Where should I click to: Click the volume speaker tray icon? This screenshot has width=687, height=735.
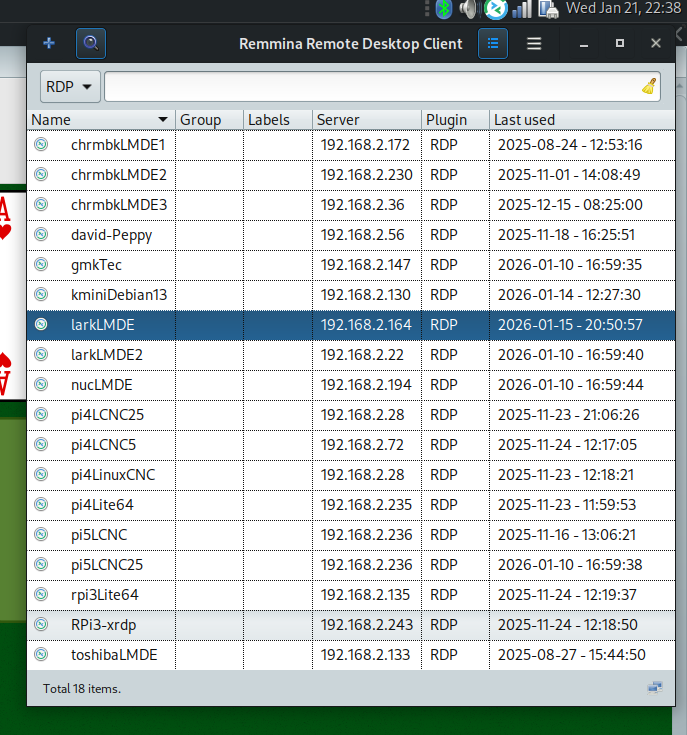pos(469,10)
